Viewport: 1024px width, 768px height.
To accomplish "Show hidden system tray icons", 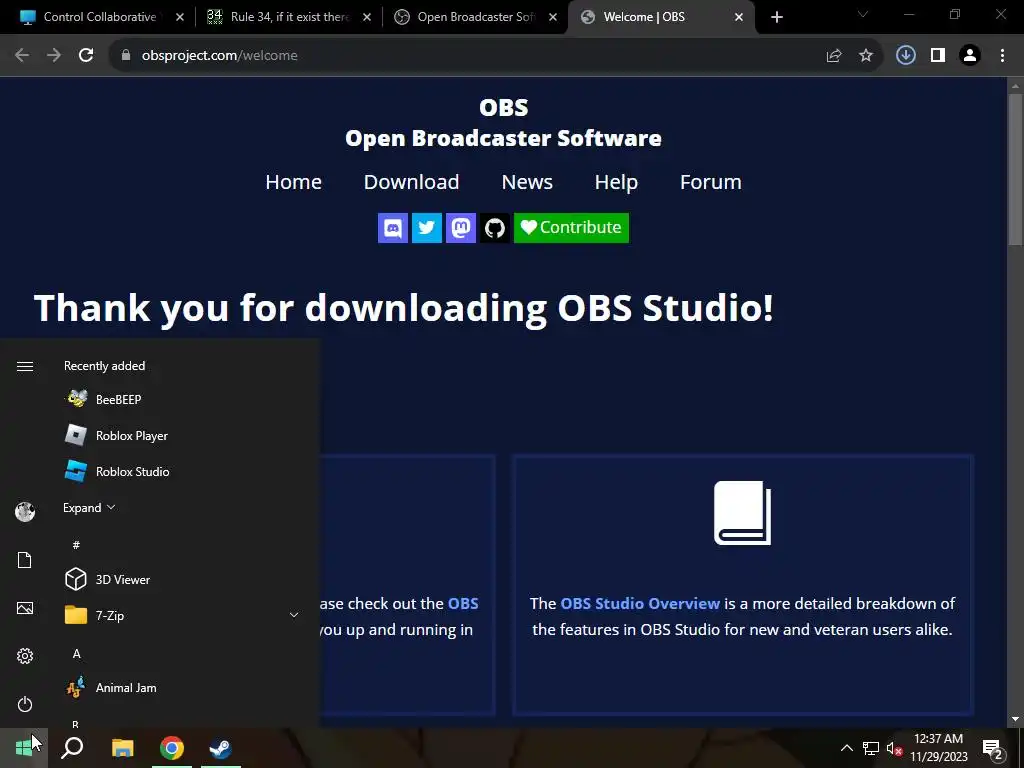I will (x=846, y=748).
